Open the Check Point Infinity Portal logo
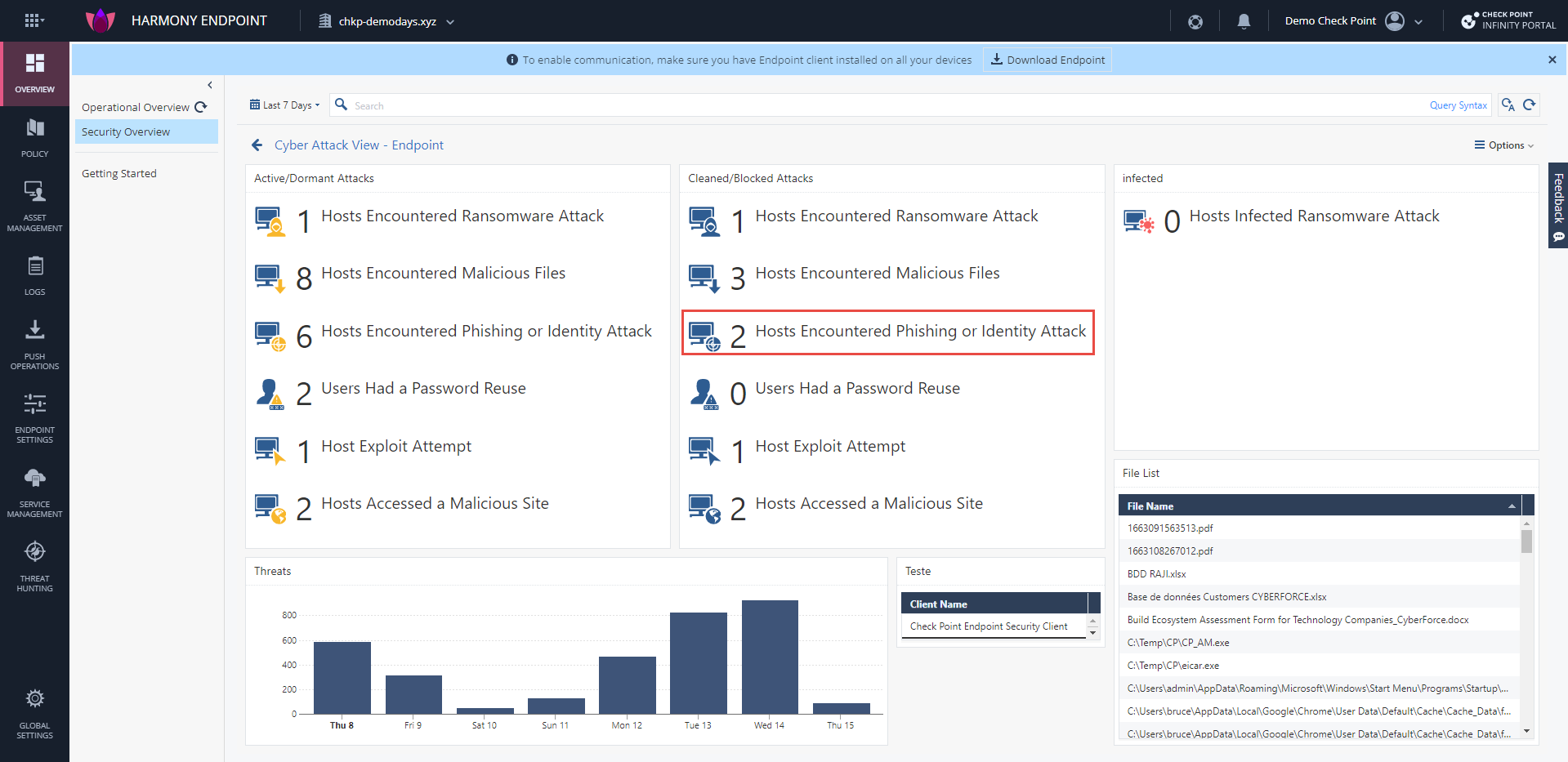This screenshot has width=1568, height=762. pos(1508,20)
